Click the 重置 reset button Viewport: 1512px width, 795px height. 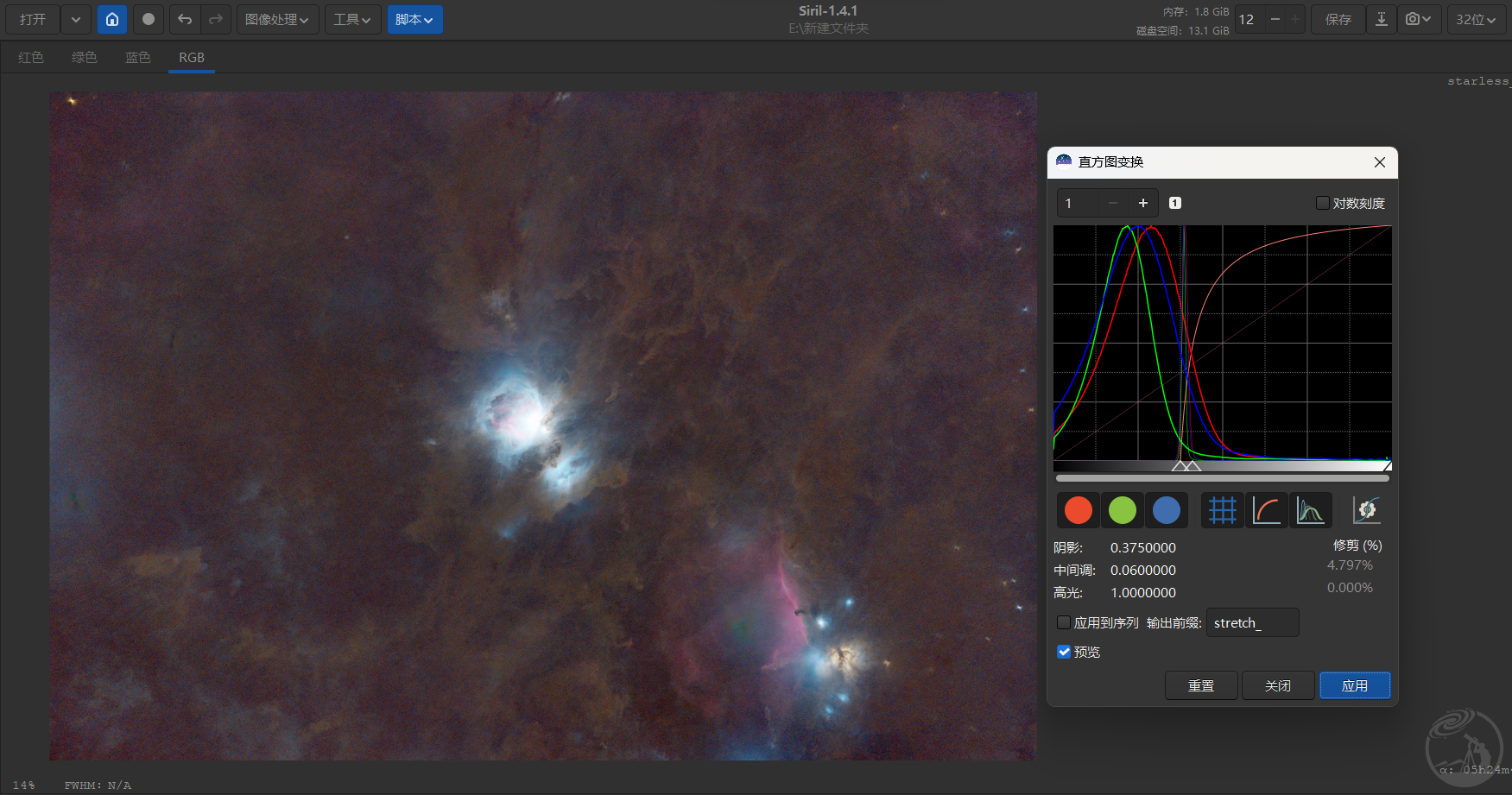[1200, 685]
